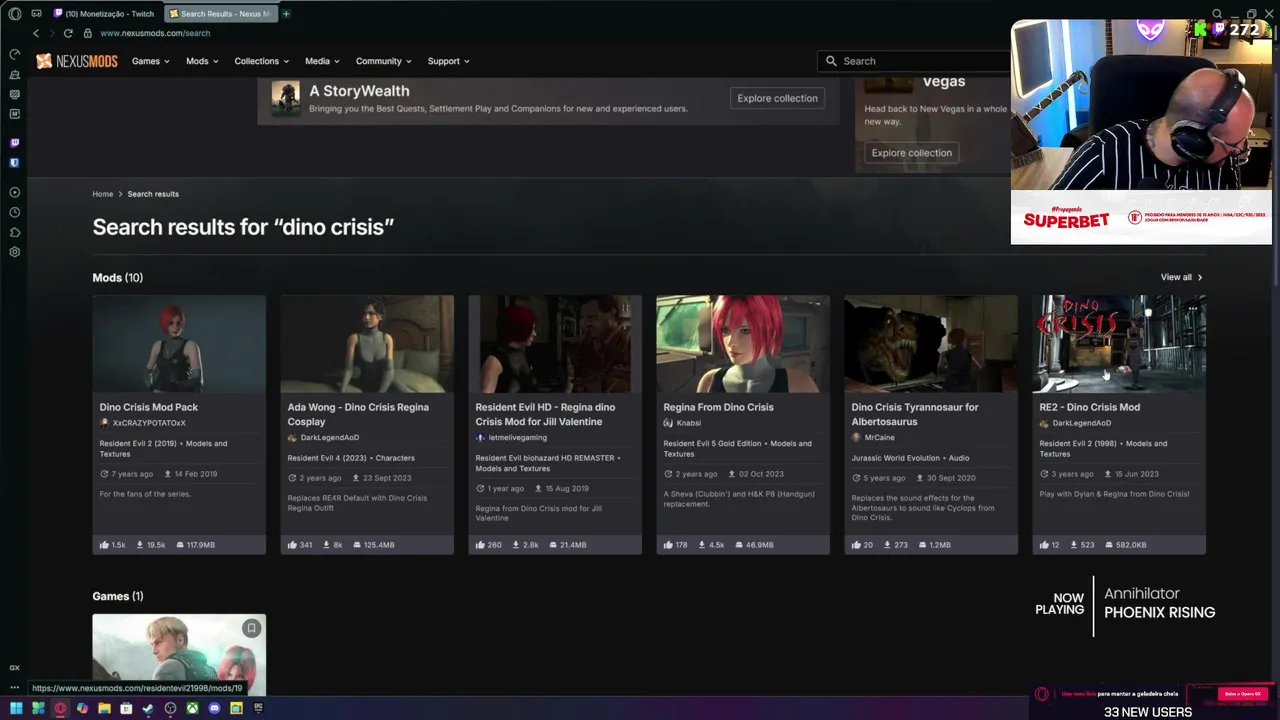Click the 'Games (1)' section heading
This screenshot has height=720, width=1280.
click(118, 596)
